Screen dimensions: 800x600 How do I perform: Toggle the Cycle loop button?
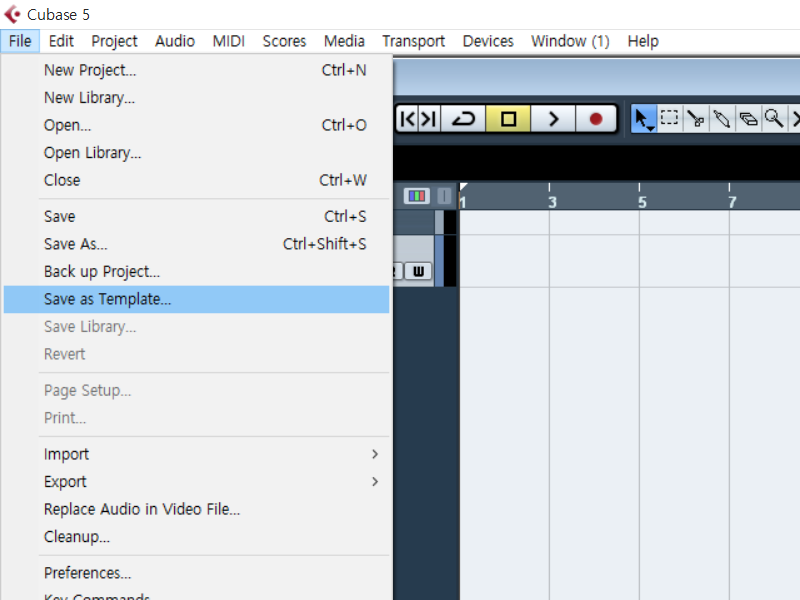click(x=463, y=119)
